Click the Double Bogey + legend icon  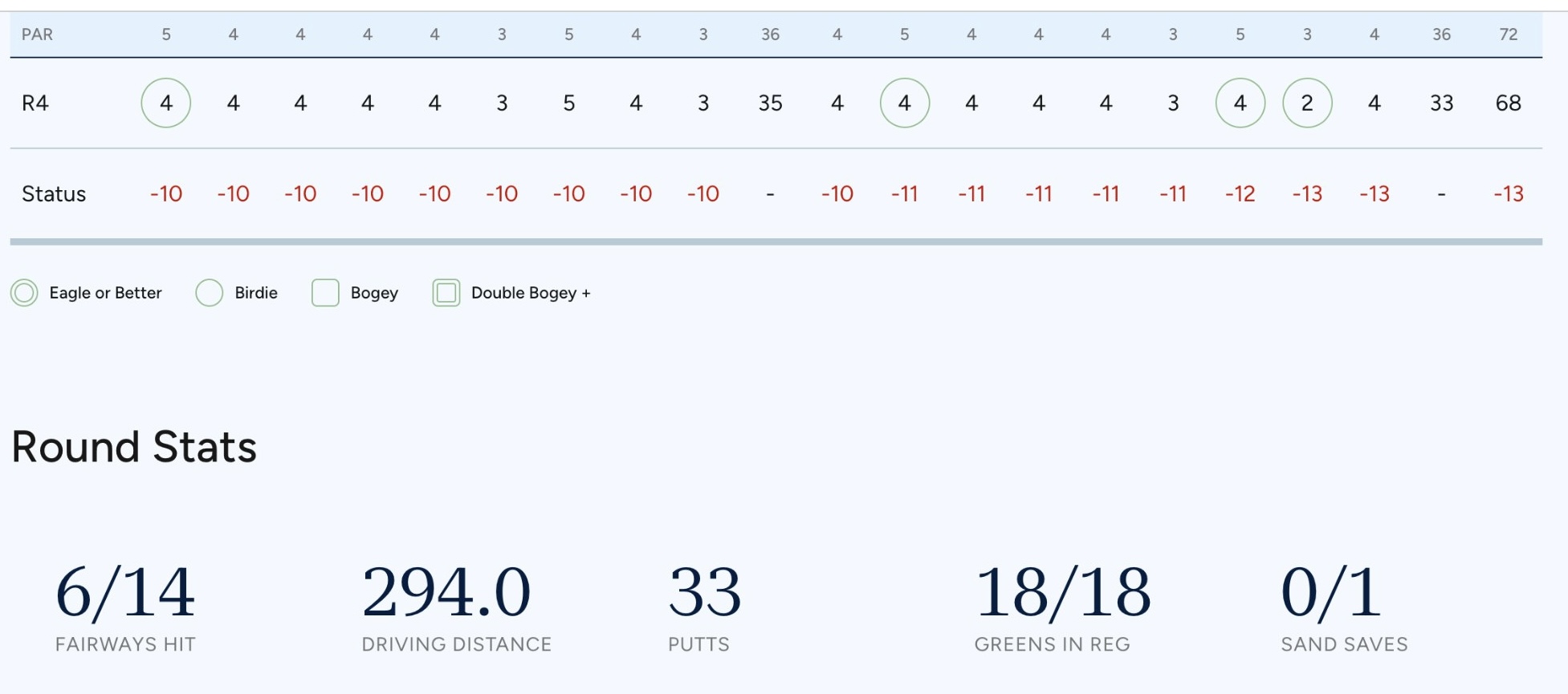tap(446, 293)
